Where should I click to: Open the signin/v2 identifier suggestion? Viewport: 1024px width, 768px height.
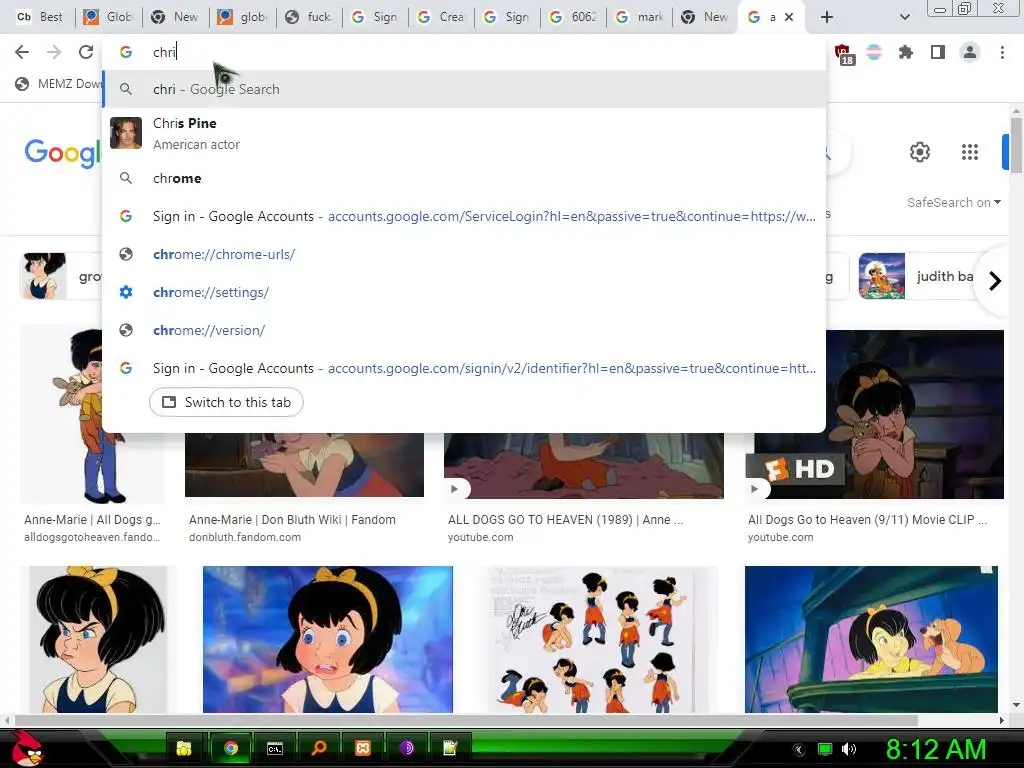464,368
